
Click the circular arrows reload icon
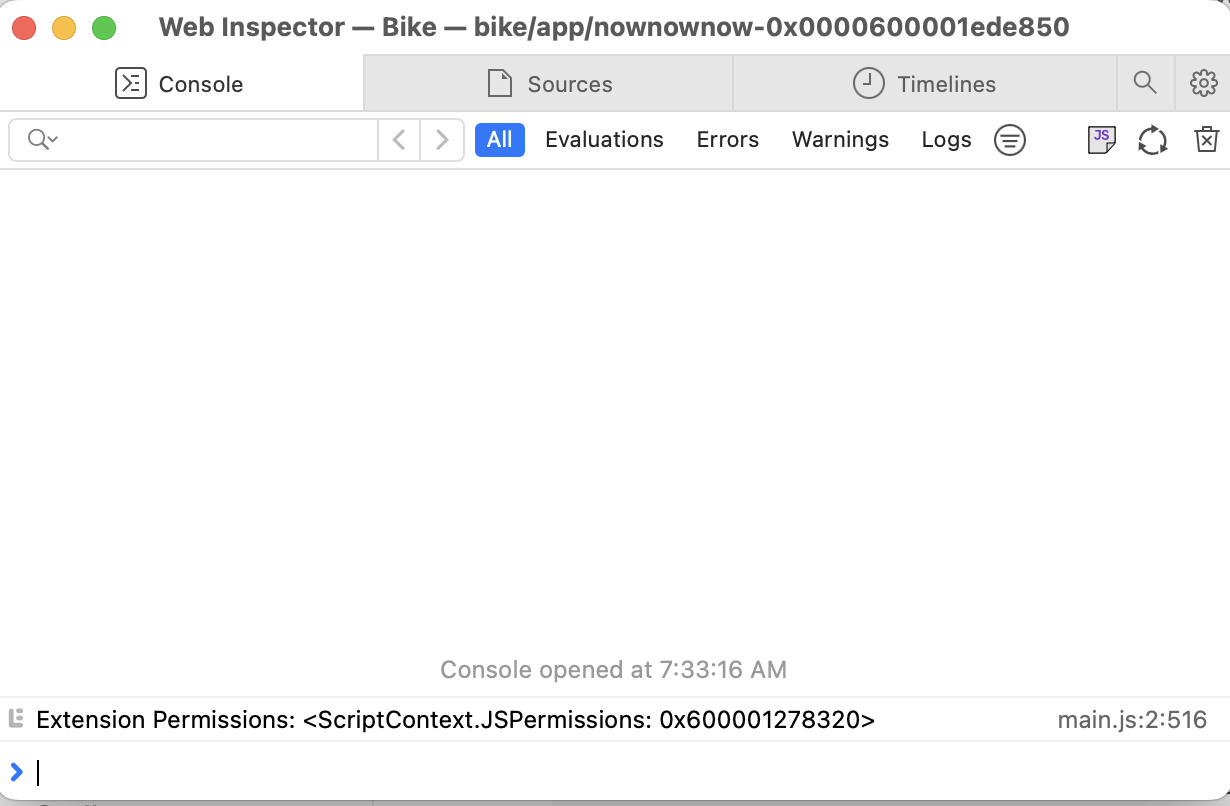click(1153, 140)
